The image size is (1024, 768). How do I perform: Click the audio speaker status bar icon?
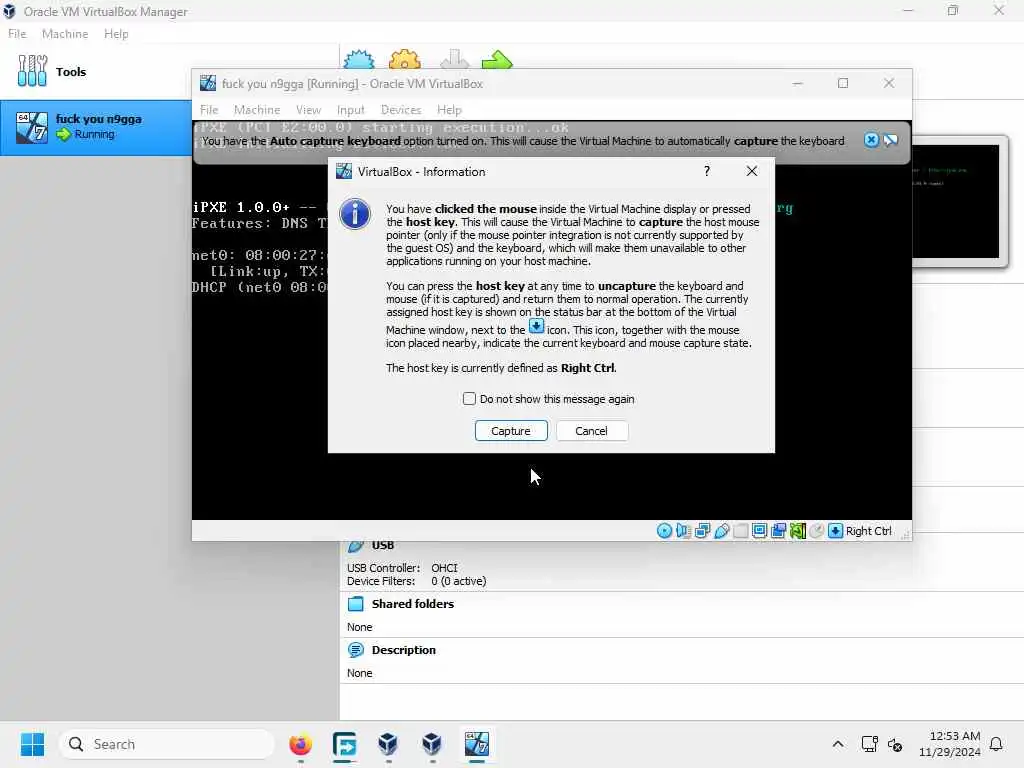tap(683, 531)
